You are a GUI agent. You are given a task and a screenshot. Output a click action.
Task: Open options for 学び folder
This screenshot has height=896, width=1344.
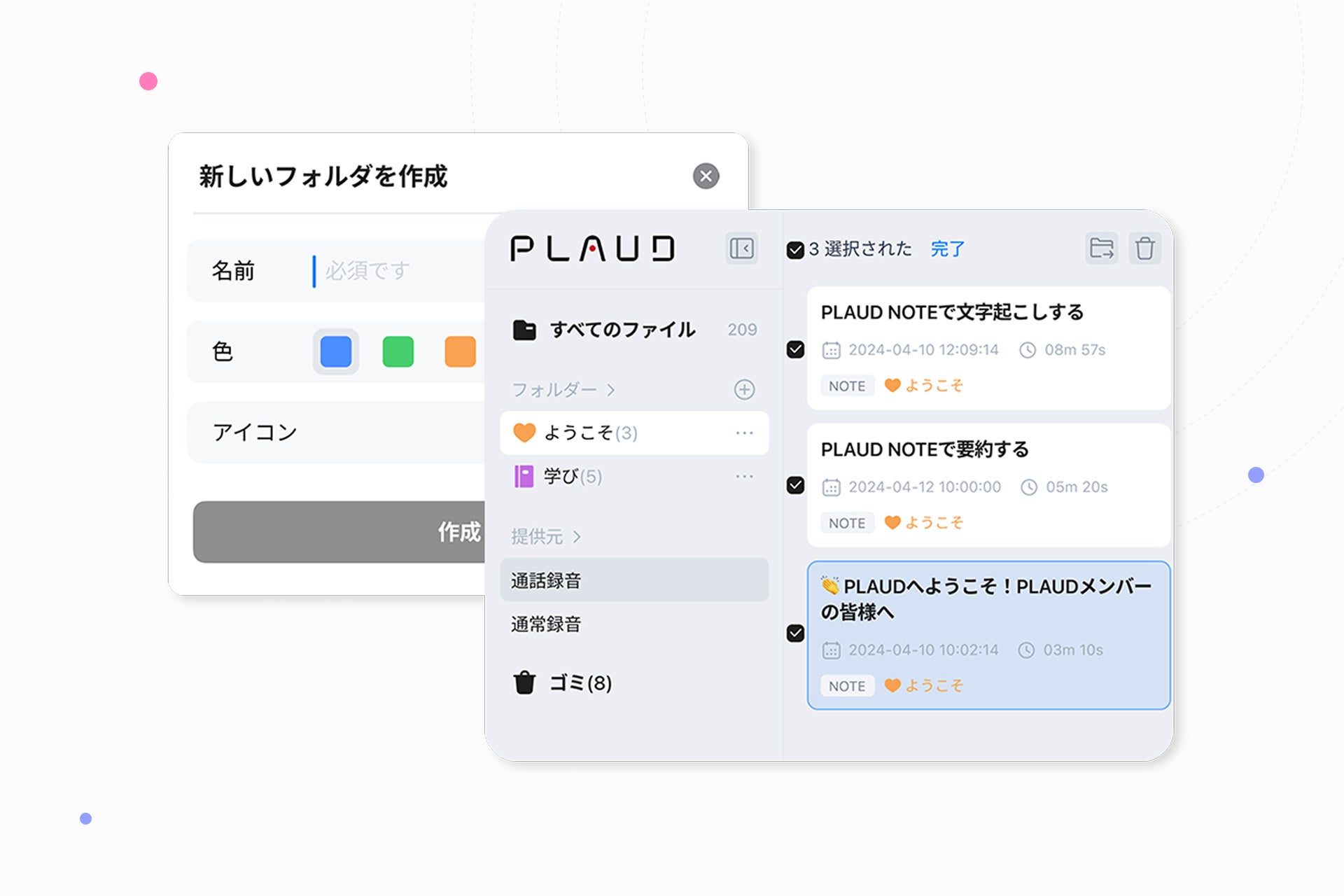click(744, 477)
